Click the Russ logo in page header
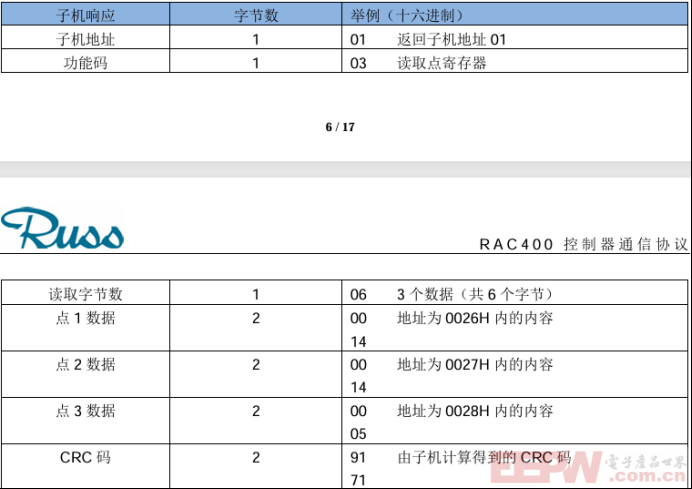692x489 pixels. pyautogui.click(x=62, y=228)
